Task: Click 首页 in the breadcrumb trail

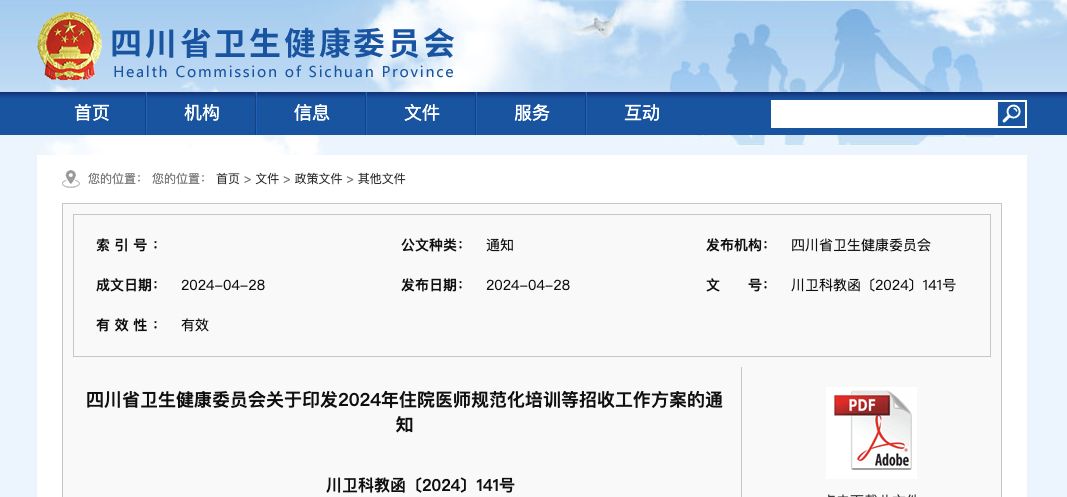Action: click(228, 179)
